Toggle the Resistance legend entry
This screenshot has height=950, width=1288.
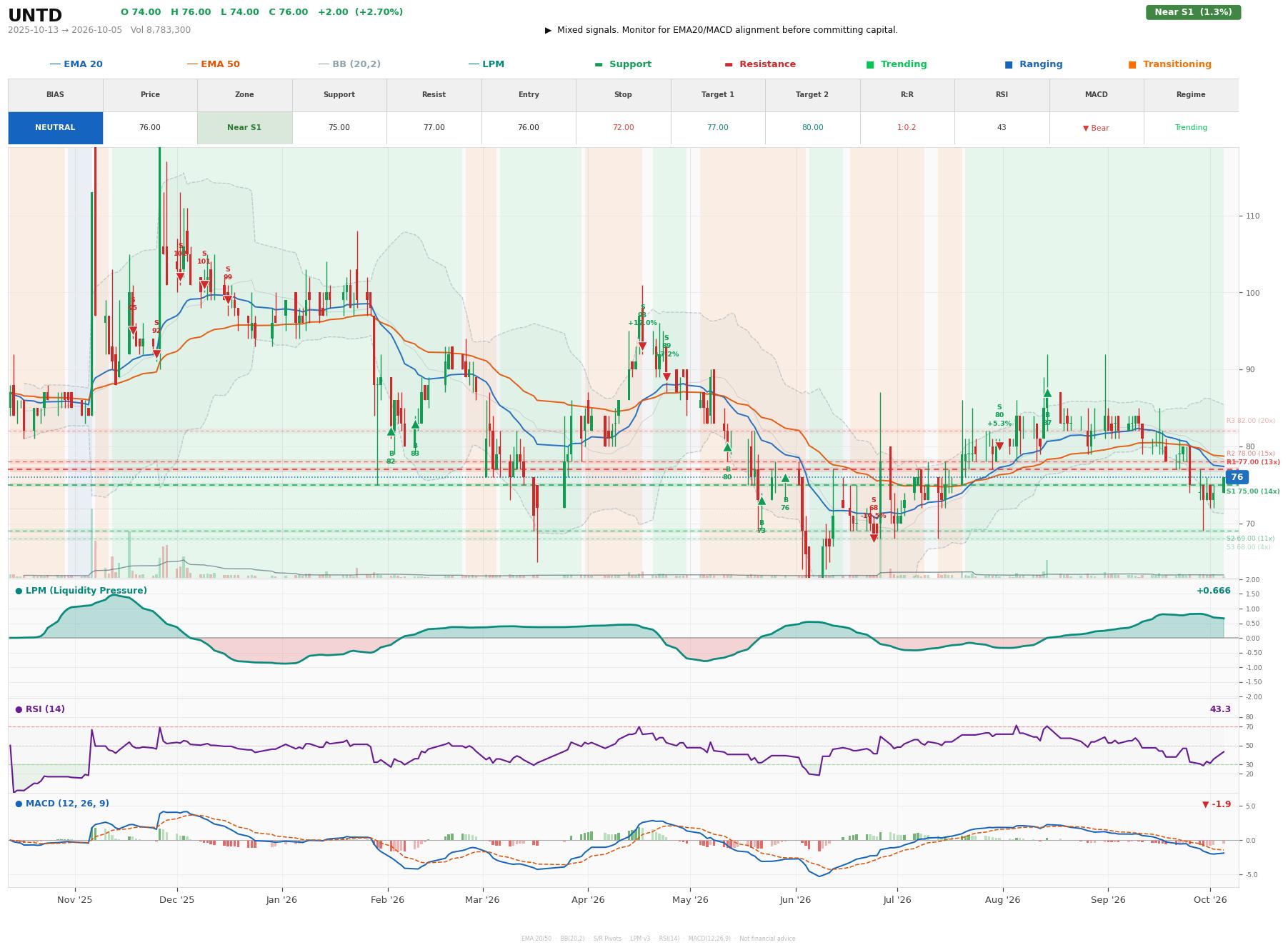(759, 64)
